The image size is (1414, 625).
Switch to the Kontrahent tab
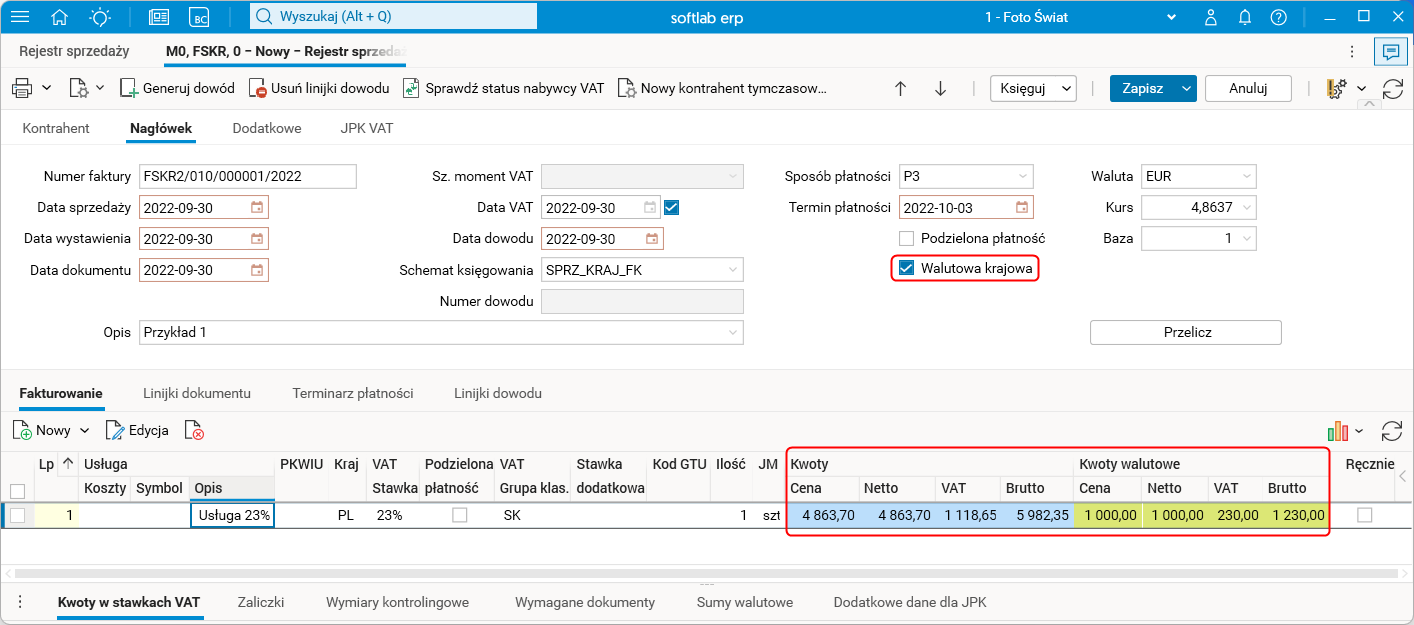(56, 128)
